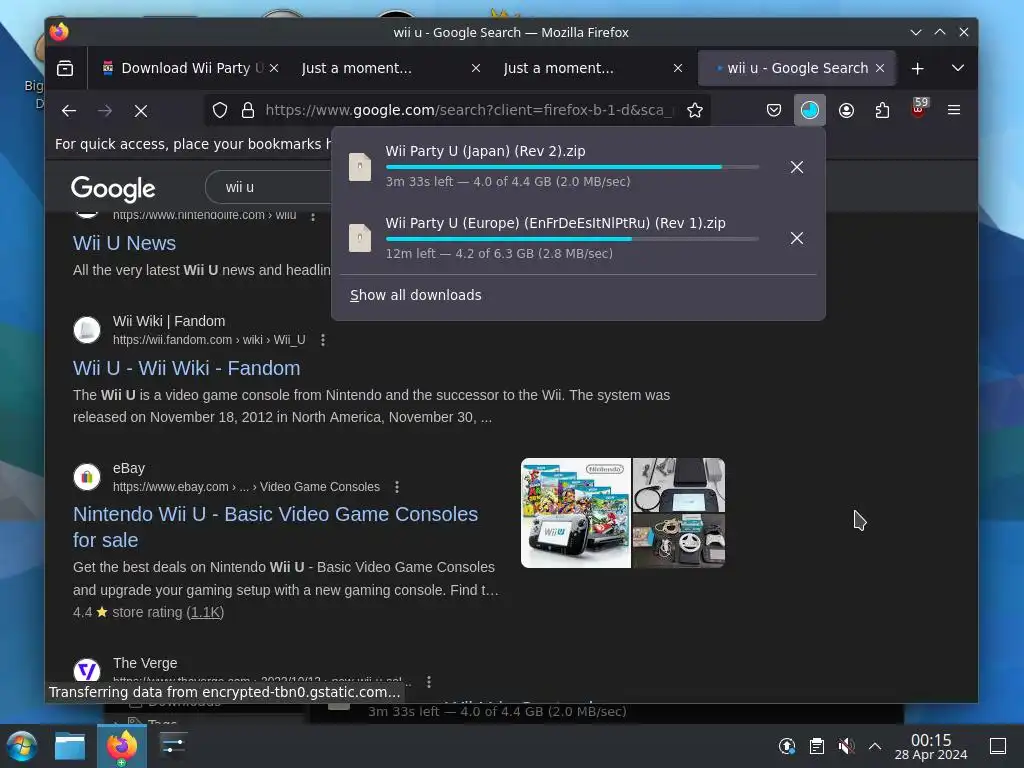Open more options for The Verge result
1024x768 pixels.
tap(429, 682)
